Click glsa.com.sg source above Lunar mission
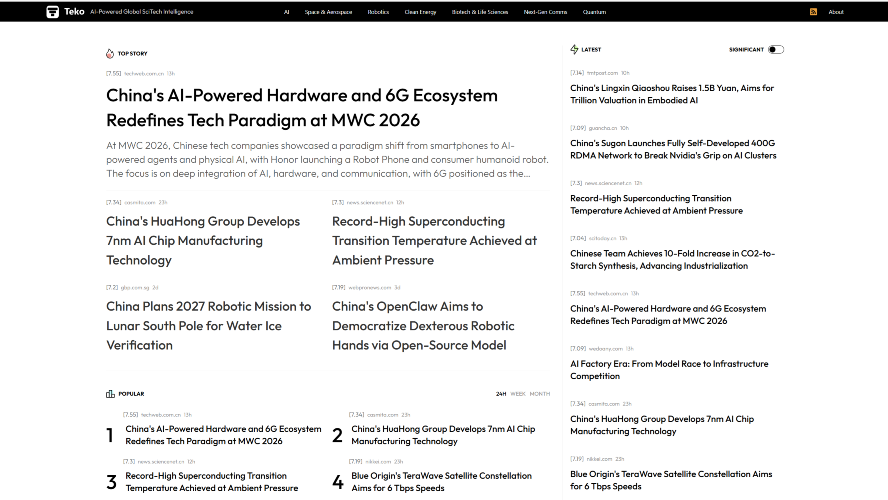Viewport: 888px width, 500px height. [x=135, y=288]
